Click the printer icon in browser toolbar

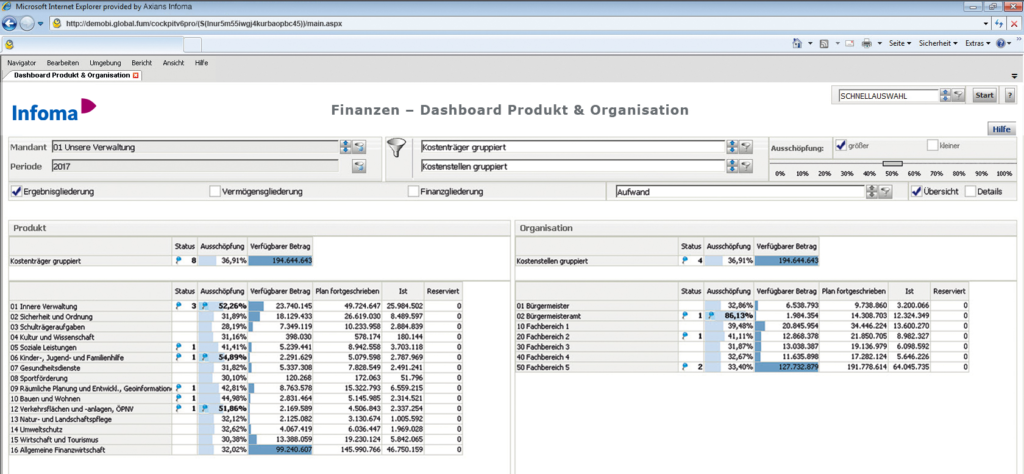(866, 44)
